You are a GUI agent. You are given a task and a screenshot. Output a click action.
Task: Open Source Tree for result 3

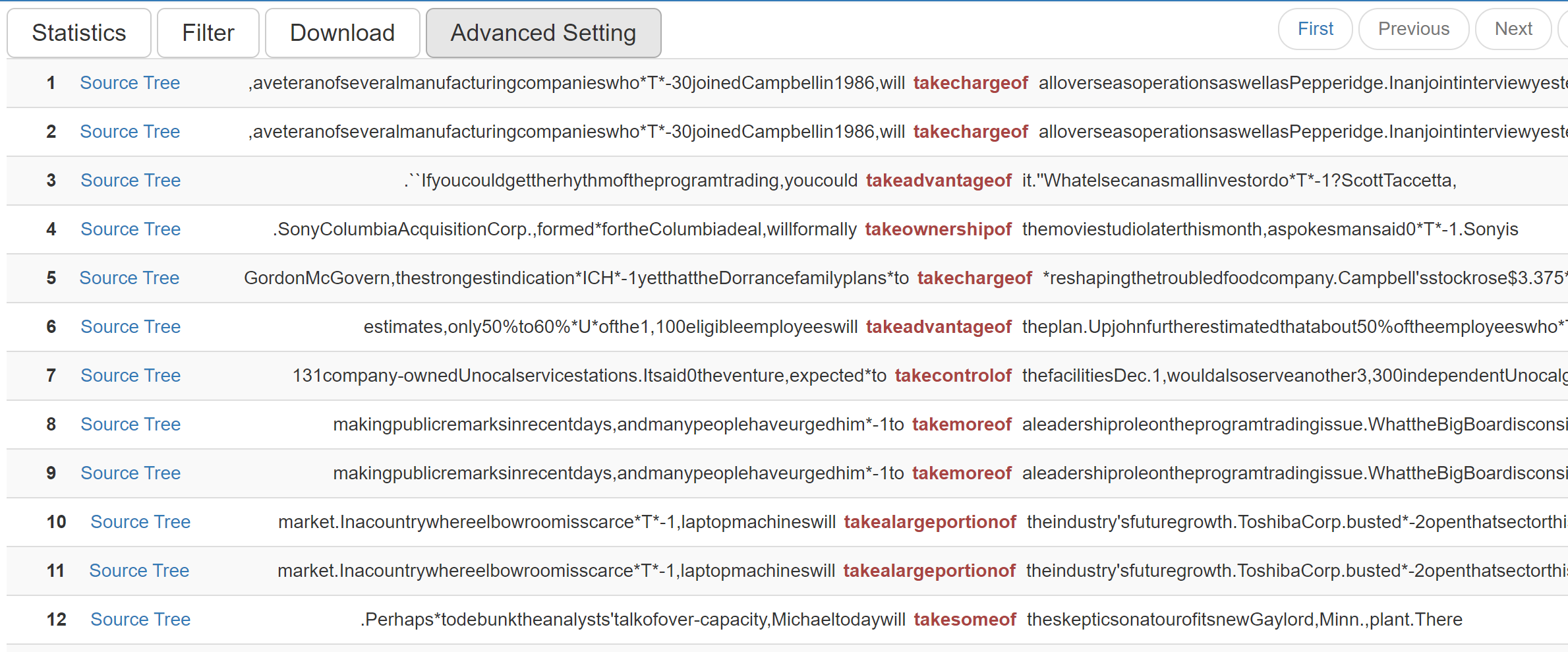[131, 181]
